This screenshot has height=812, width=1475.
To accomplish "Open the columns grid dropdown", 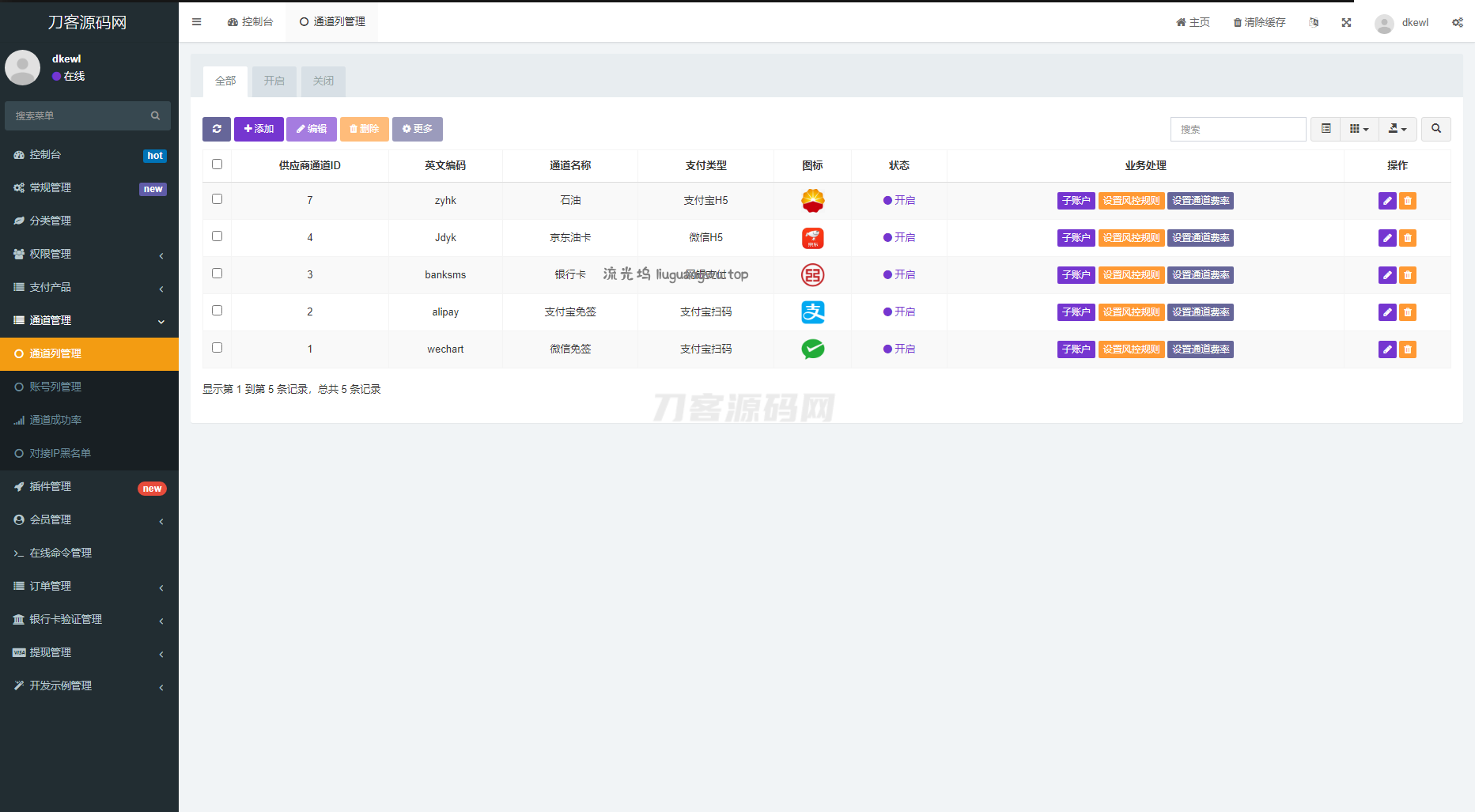I will click(1359, 129).
